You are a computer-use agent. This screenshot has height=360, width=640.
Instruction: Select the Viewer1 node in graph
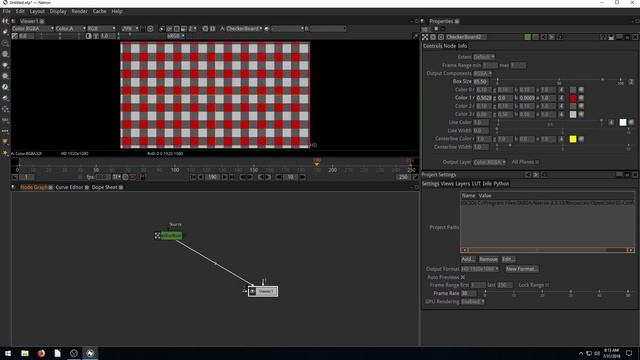click(263, 291)
